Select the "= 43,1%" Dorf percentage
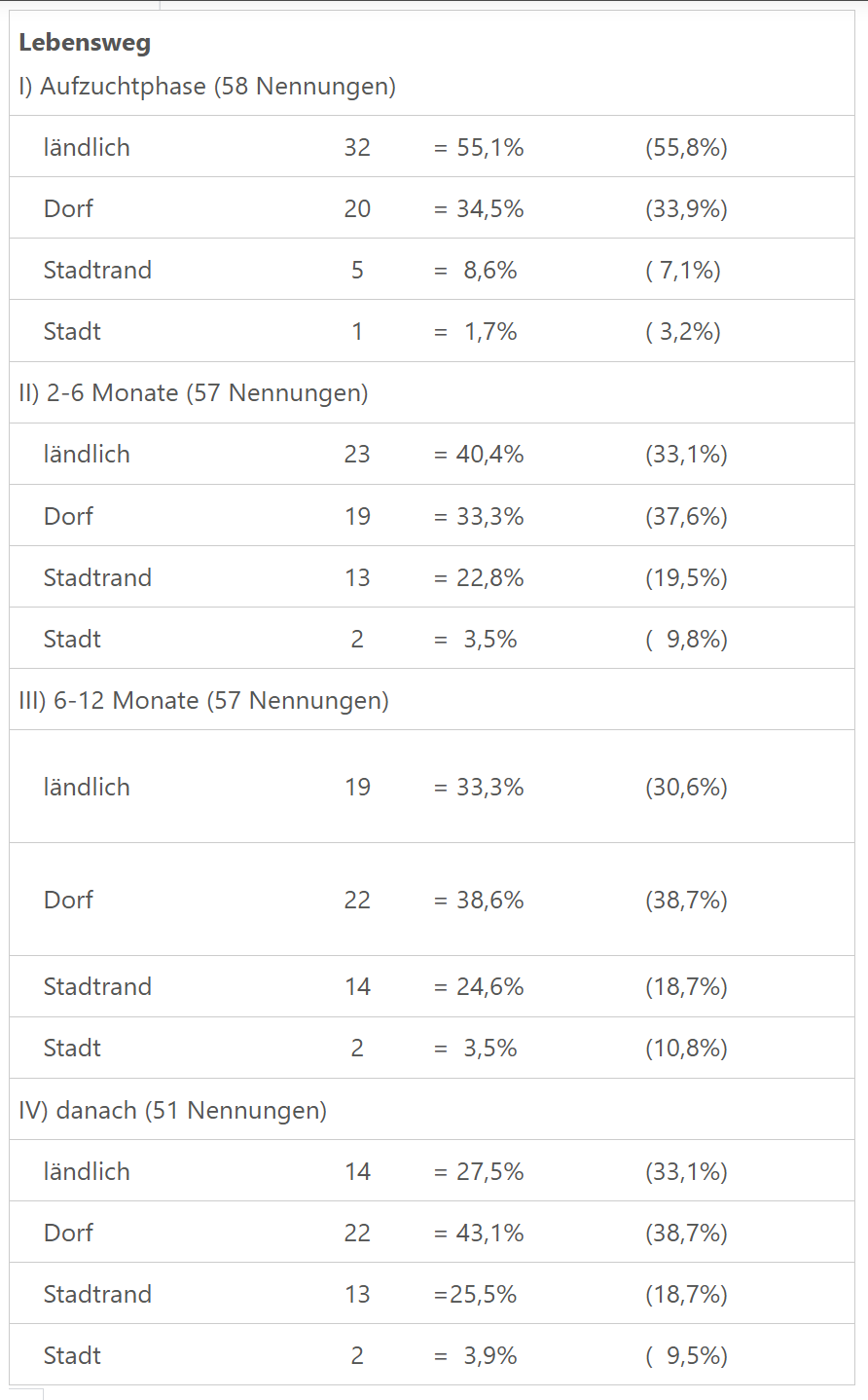This screenshot has width=868, height=1400. point(479,1234)
